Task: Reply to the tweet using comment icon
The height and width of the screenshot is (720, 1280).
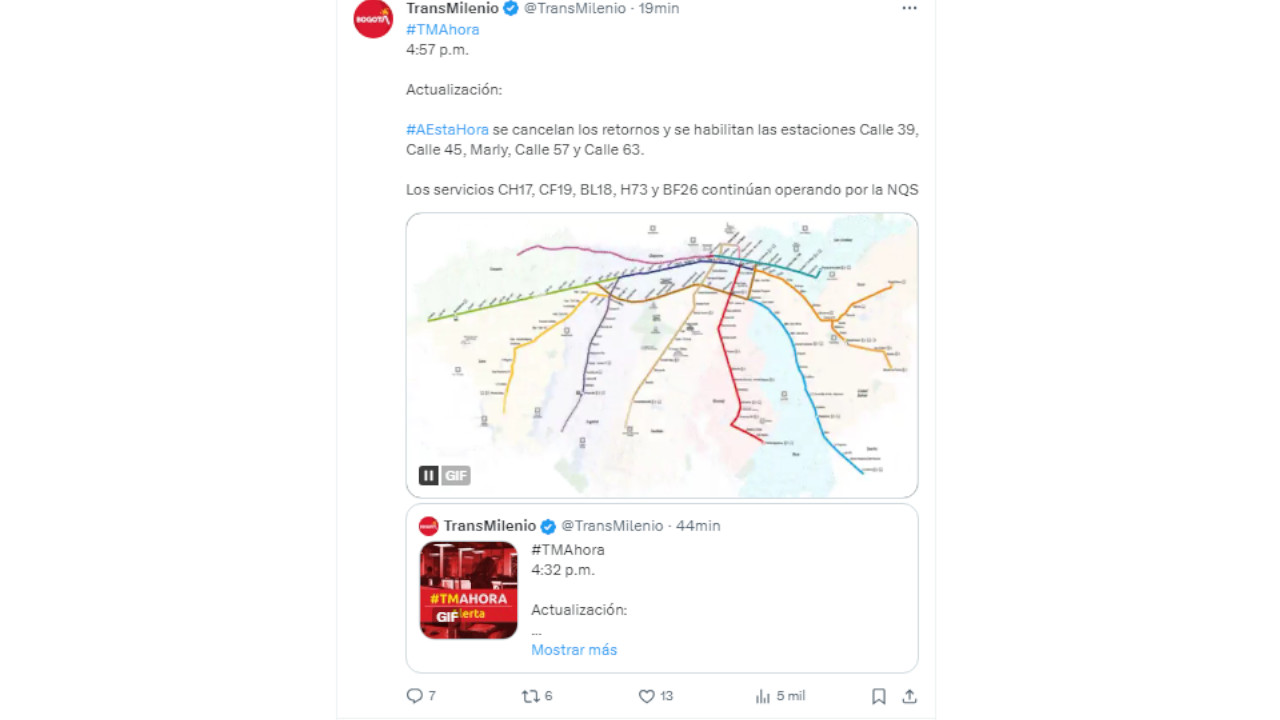Action: 415,696
